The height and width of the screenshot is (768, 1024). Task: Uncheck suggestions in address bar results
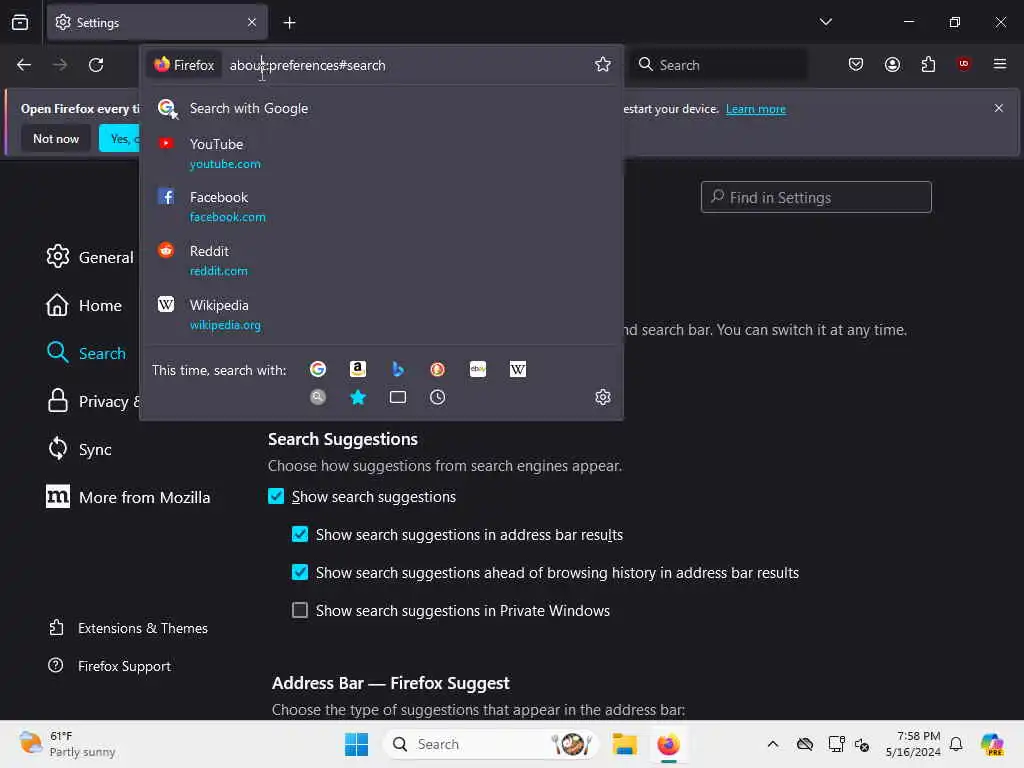click(x=300, y=534)
